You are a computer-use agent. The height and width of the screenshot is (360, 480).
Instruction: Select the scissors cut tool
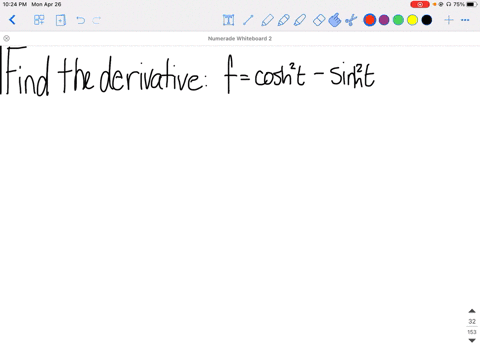(351, 20)
